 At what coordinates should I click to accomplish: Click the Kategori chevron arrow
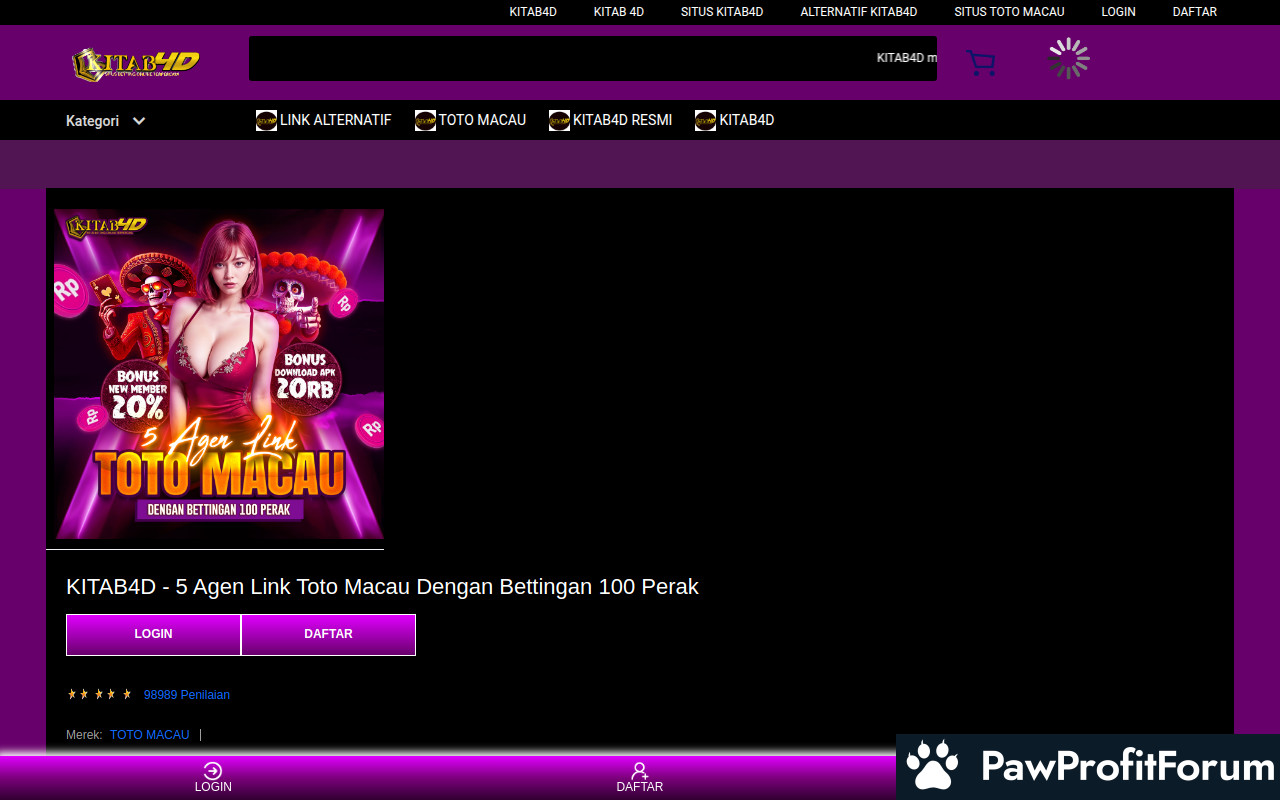139,121
